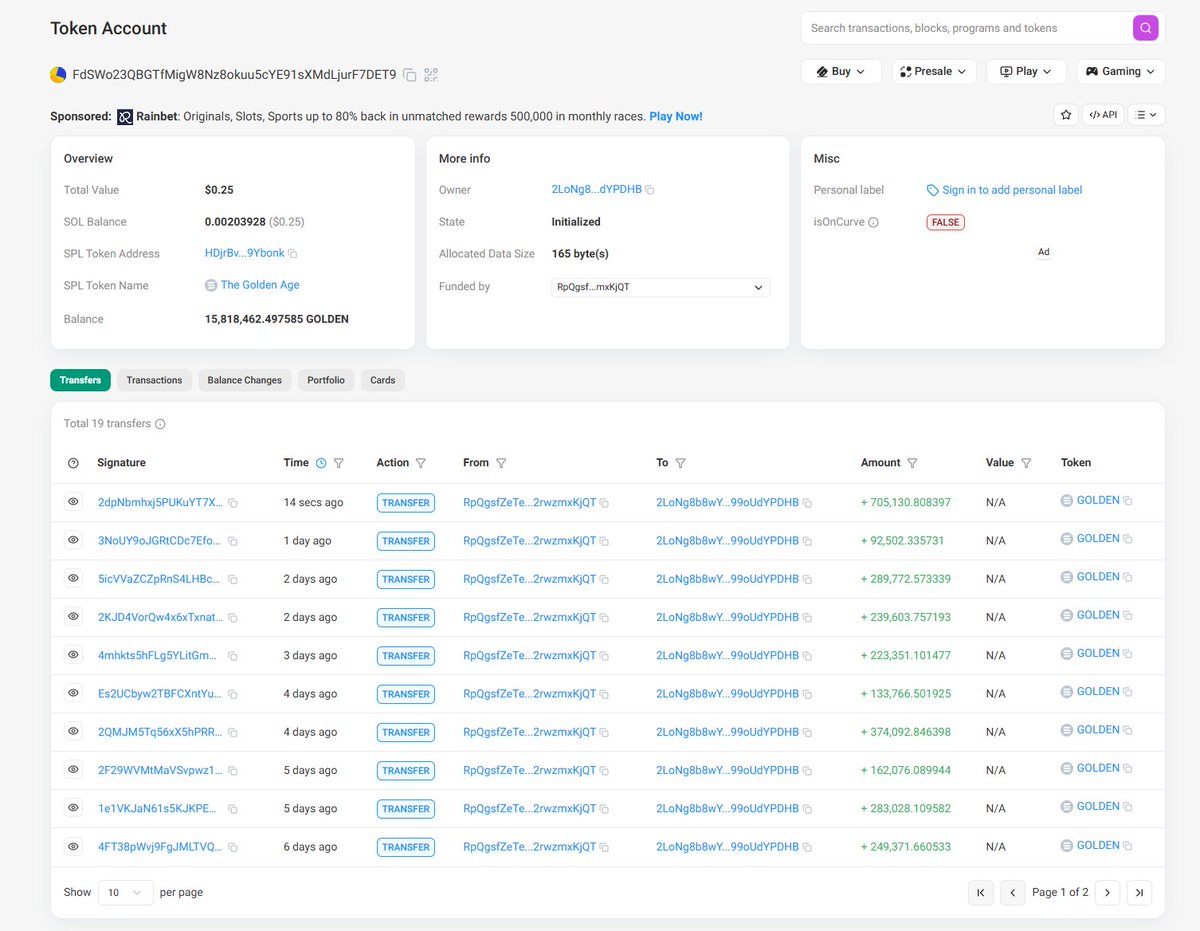Toggle eye icon for 3NoUY9oJGRtCDc7Efo row

73,539
